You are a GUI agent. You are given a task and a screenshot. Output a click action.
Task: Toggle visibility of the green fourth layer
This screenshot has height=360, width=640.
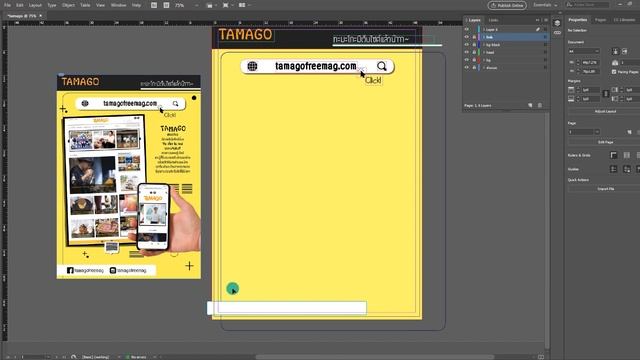coord(467,52)
